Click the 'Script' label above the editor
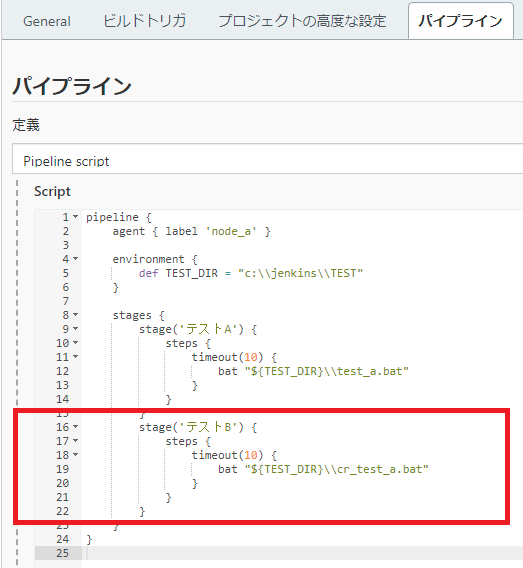This screenshot has width=523, height=568. (52, 192)
